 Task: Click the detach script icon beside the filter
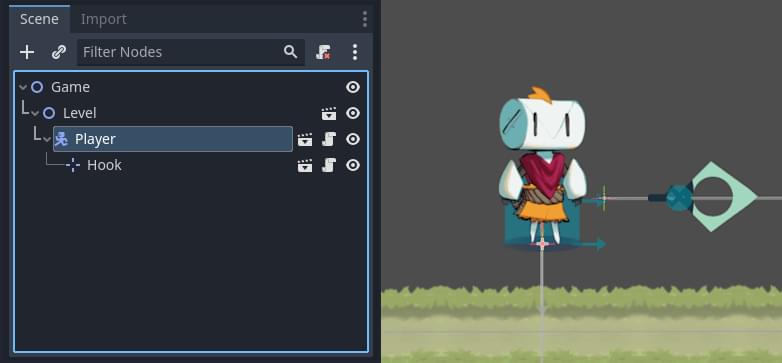pos(323,52)
